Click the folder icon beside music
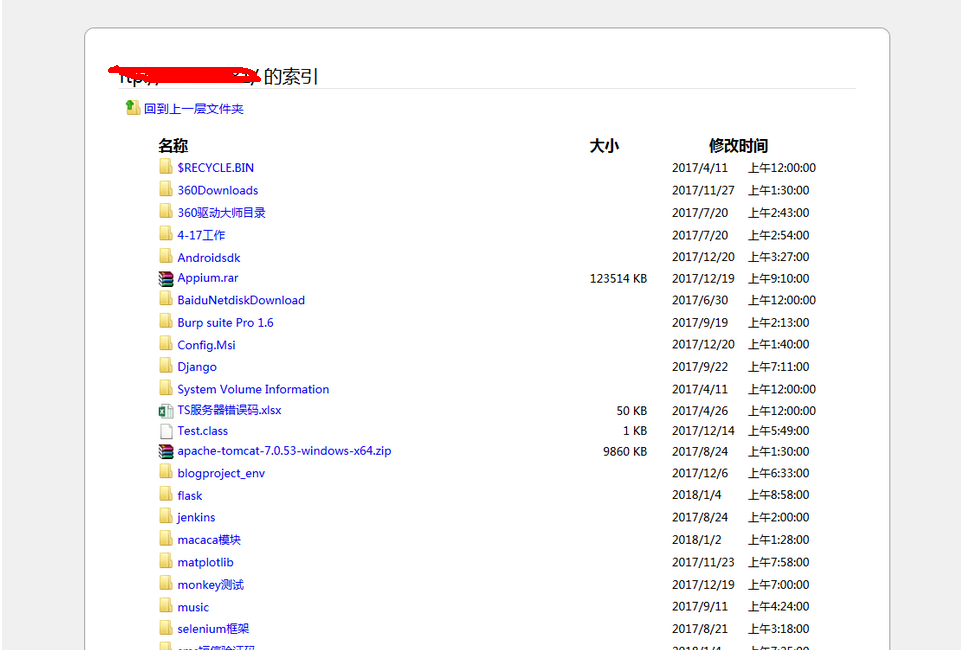Viewport: 961px width, 650px height. click(x=165, y=606)
